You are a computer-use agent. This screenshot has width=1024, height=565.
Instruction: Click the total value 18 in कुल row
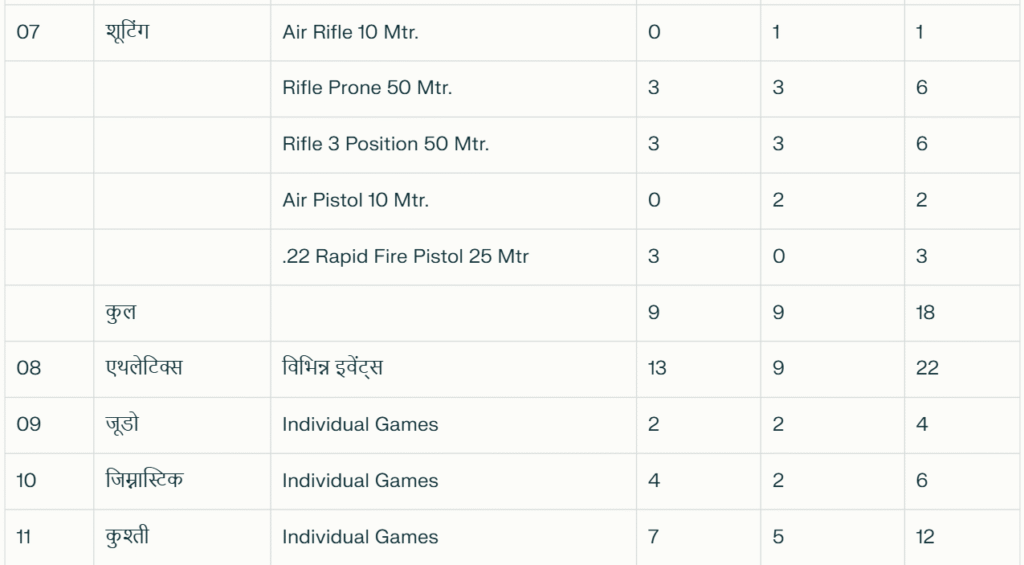(x=925, y=312)
